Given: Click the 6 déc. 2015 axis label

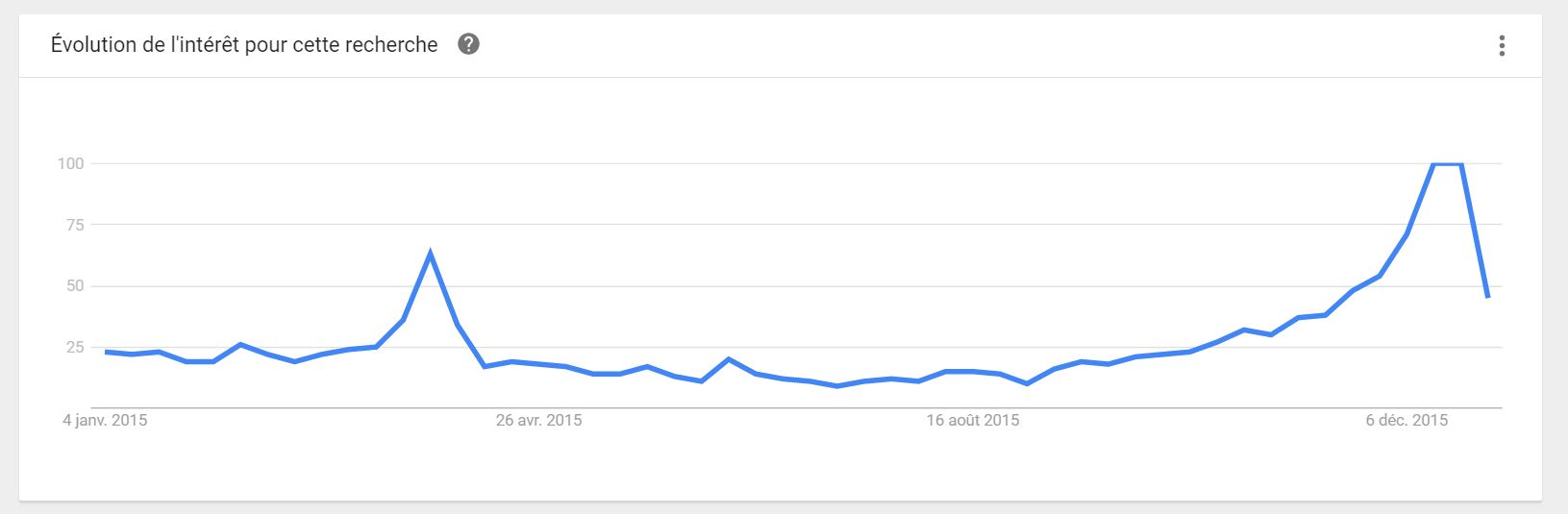Looking at the screenshot, I should (x=1406, y=420).
